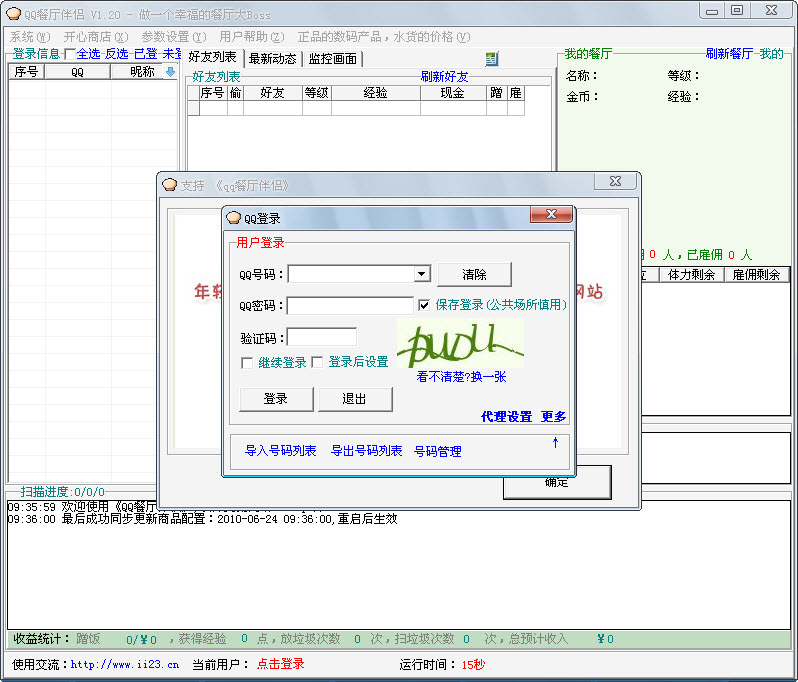Click the blue down arrow in login list header
798x682 pixels.
tap(170, 72)
